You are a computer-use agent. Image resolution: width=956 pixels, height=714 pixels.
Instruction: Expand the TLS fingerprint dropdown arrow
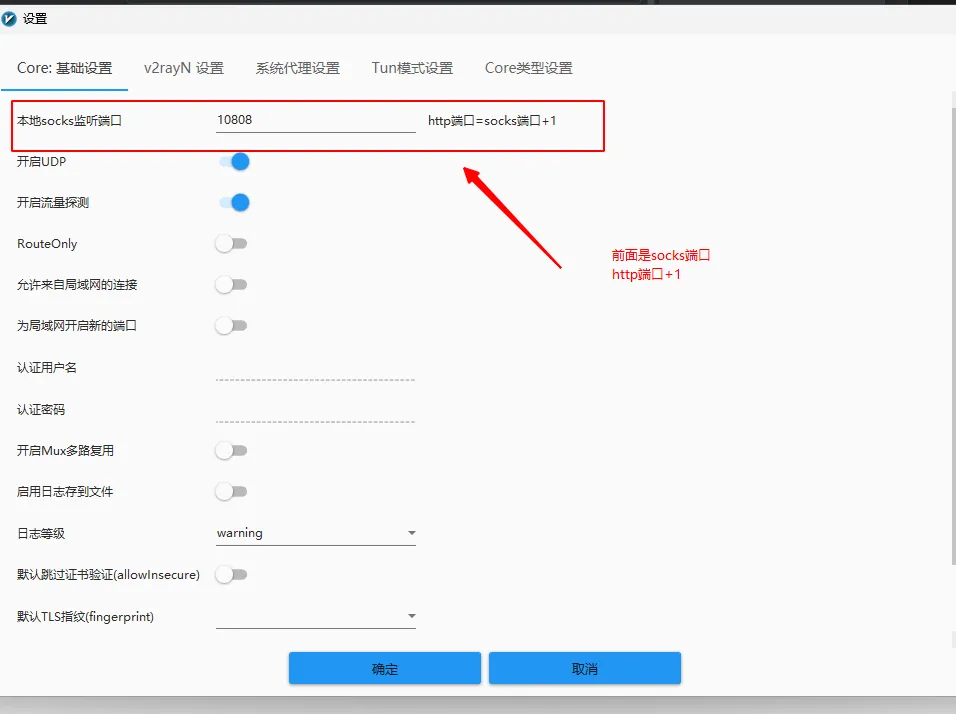pos(411,617)
